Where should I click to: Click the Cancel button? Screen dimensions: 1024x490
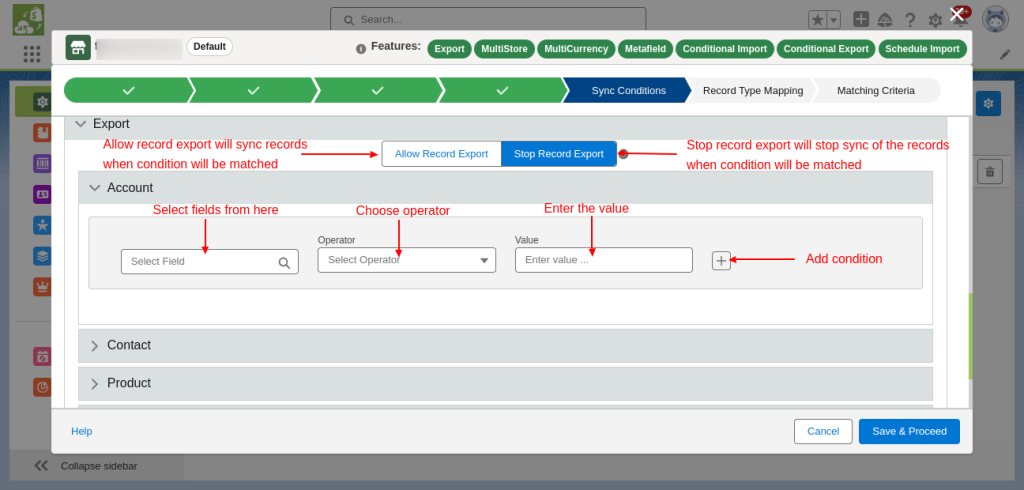(823, 431)
